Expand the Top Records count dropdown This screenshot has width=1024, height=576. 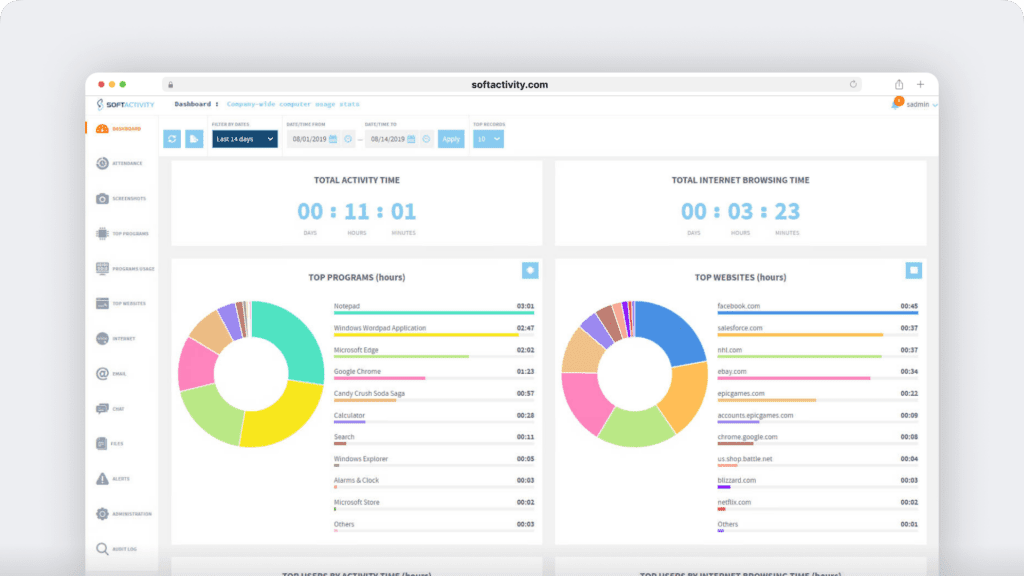pyautogui.click(x=487, y=138)
